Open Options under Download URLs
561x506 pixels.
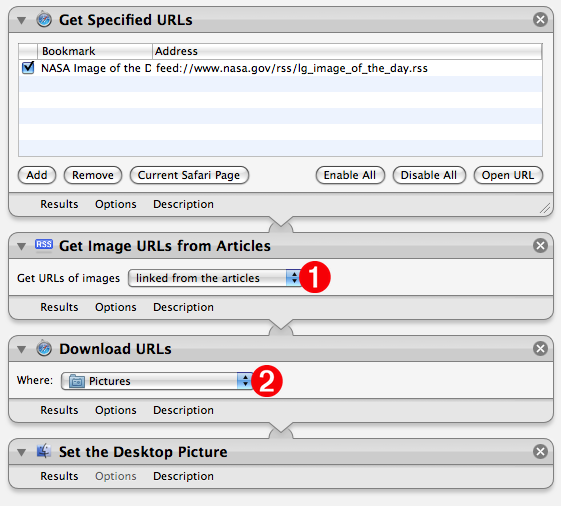116,410
